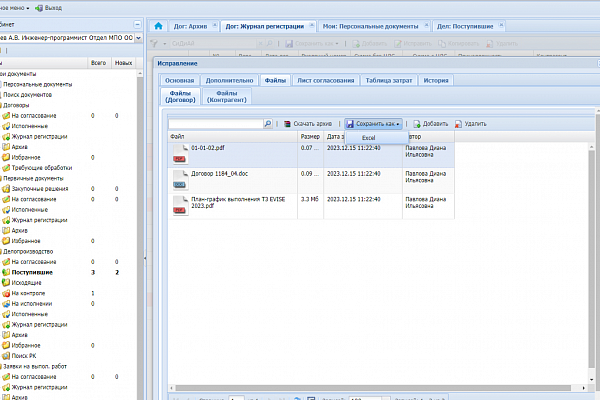Click the horizontal scrollbar of files grid
The height and width of the screenshot is (400, 600).
(x=373, y=388)
